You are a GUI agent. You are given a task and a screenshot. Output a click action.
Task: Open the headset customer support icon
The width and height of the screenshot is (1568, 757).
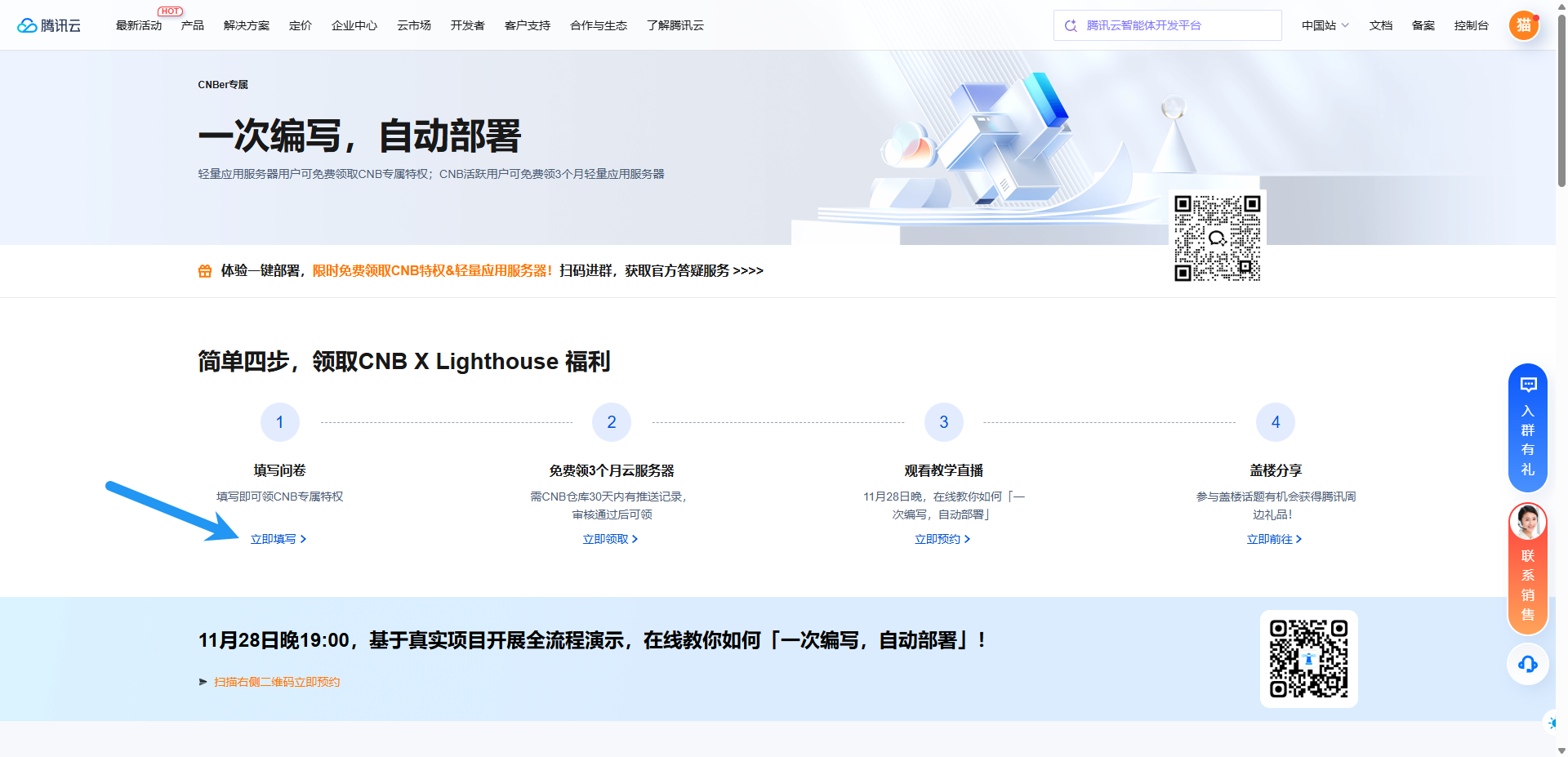tap(1527, 664)
